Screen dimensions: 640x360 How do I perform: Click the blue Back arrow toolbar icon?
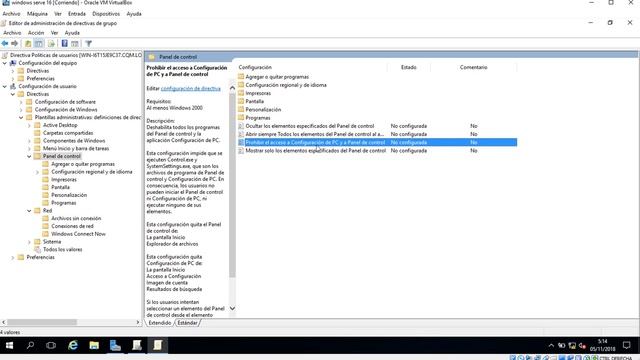[5, 43]
